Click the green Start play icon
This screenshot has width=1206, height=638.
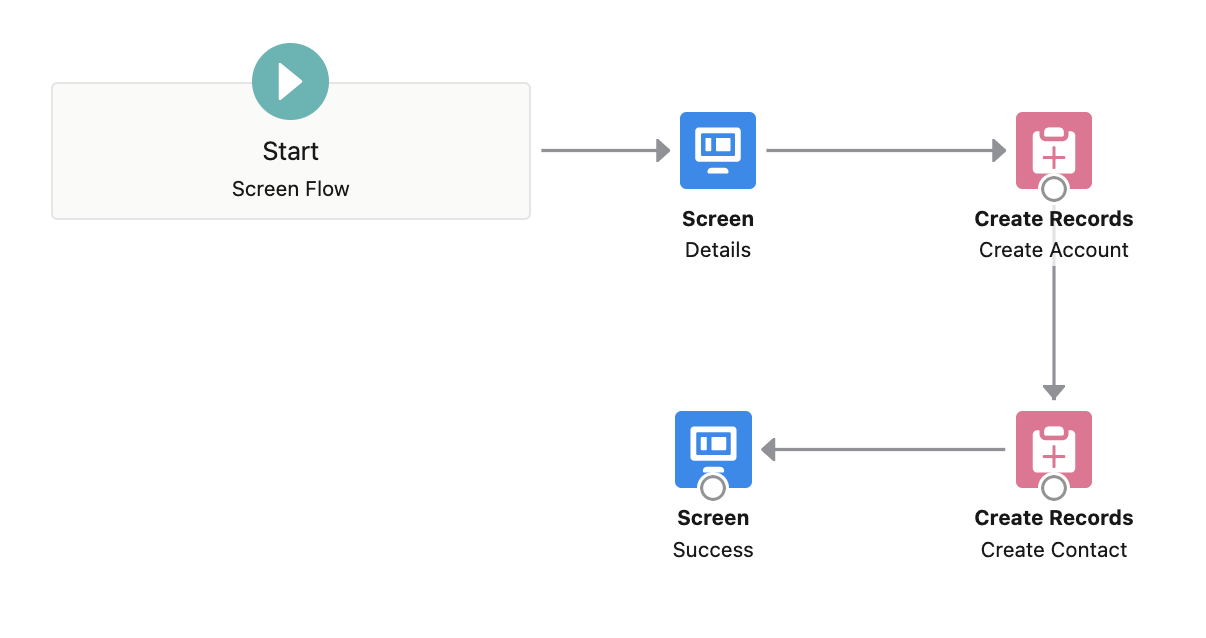point(290,81)
